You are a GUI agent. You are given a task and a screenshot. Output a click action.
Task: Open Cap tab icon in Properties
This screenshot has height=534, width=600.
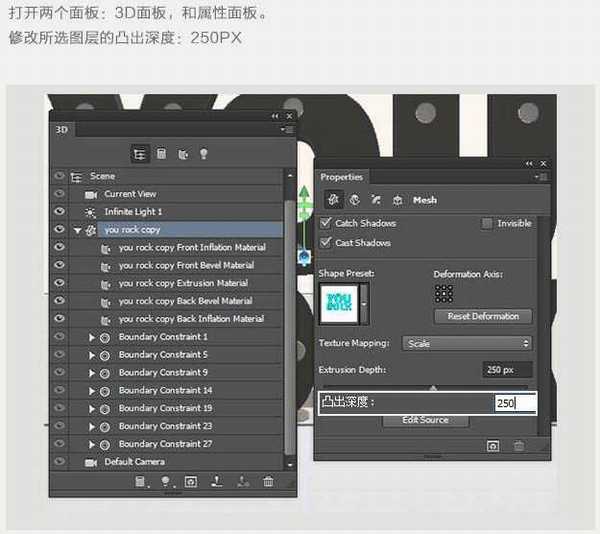coord(376,200)
